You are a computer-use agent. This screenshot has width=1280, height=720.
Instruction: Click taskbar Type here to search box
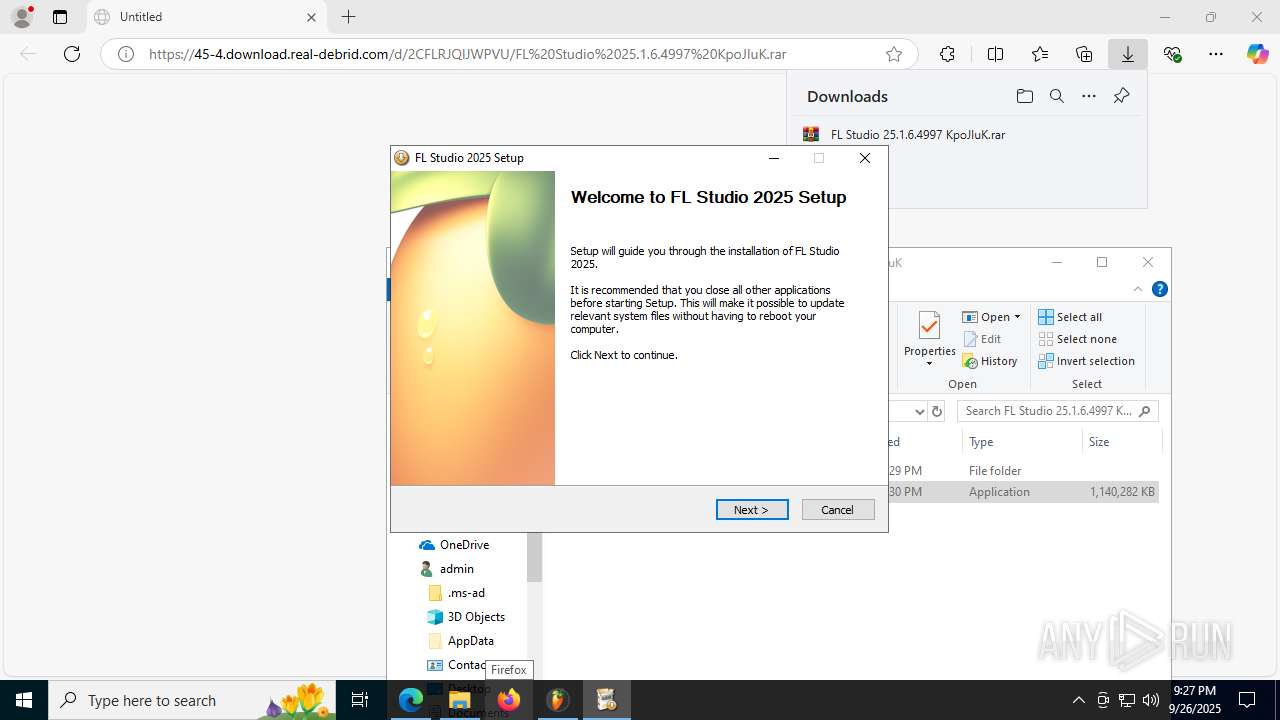194,700
